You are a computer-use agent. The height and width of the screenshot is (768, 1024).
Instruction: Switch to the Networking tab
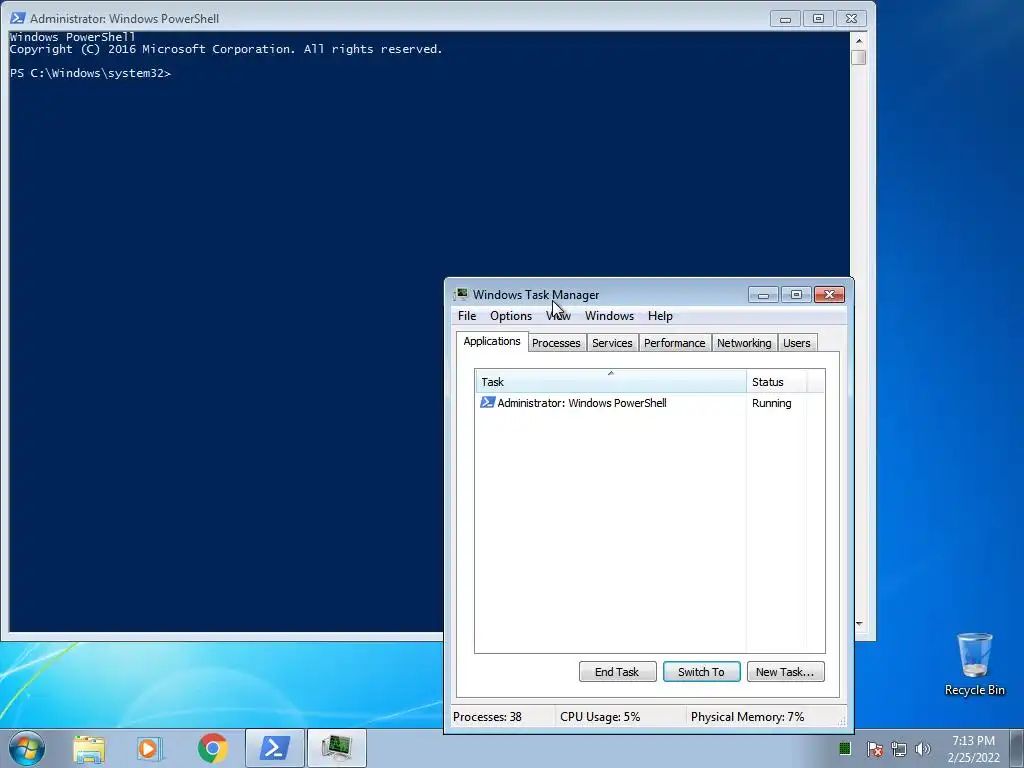tap(744, 343)
